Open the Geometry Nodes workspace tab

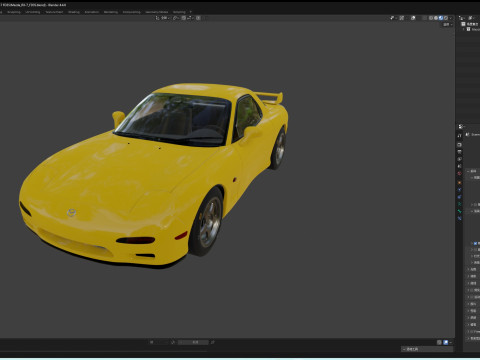(x=157, y=12)
